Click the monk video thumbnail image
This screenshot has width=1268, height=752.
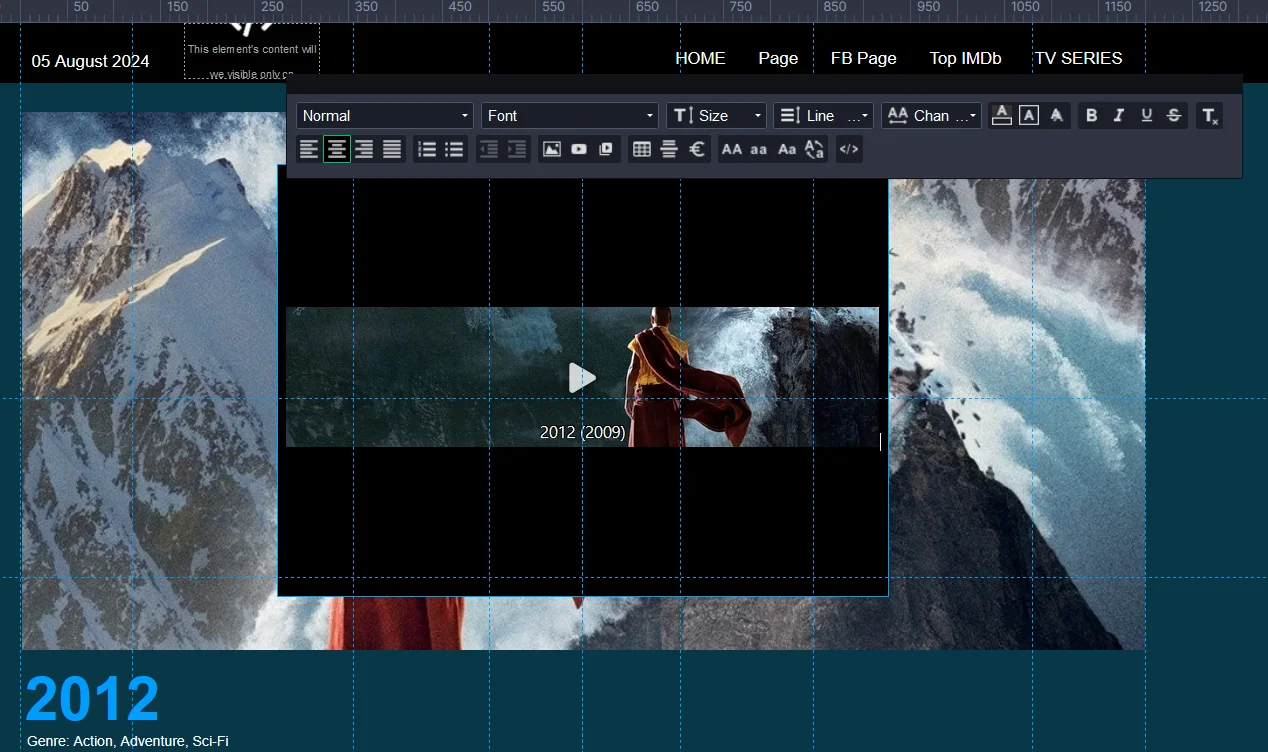pos(582,377)
